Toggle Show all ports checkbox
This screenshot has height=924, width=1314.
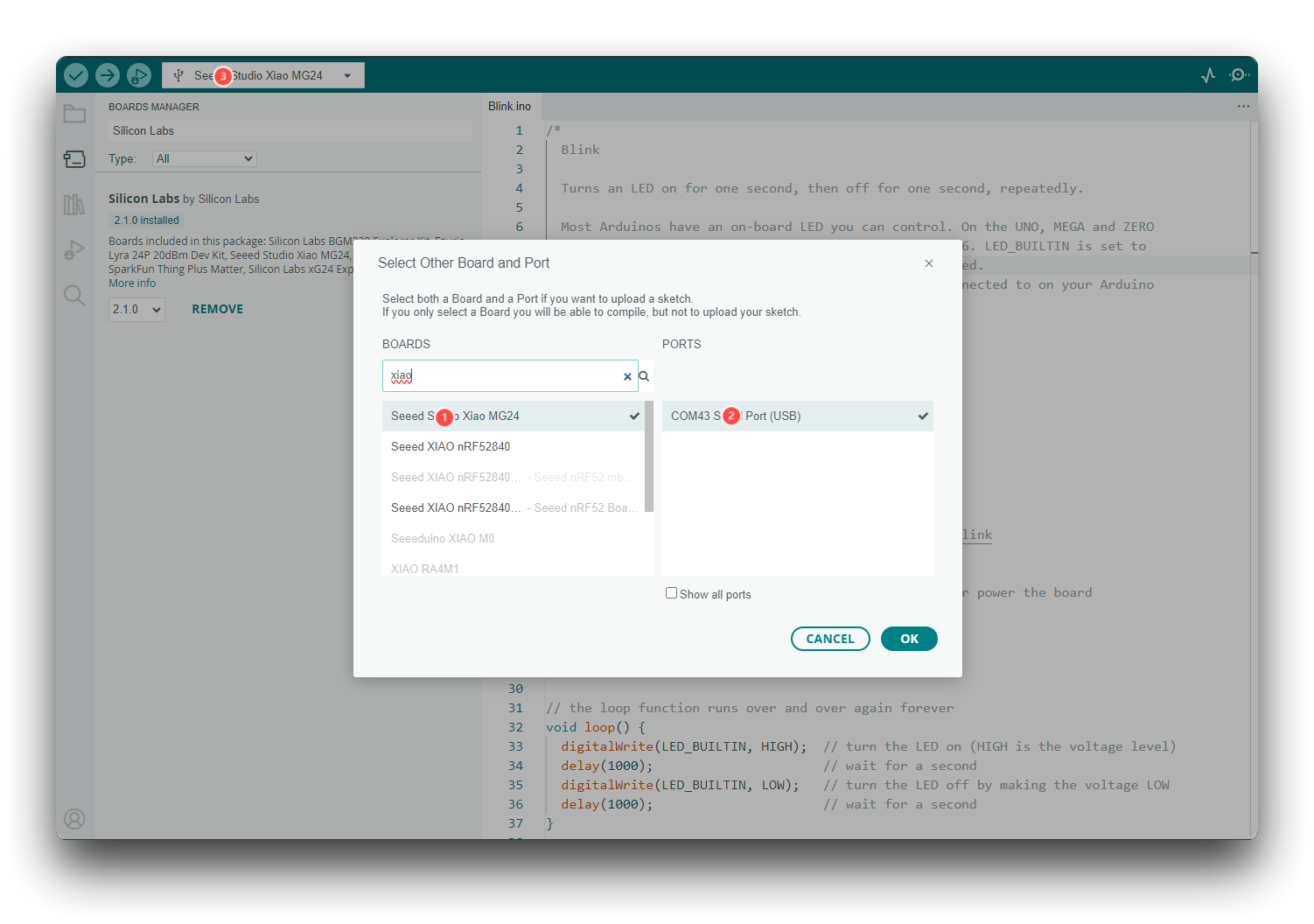pyautogui.click(x=671, y=593)
